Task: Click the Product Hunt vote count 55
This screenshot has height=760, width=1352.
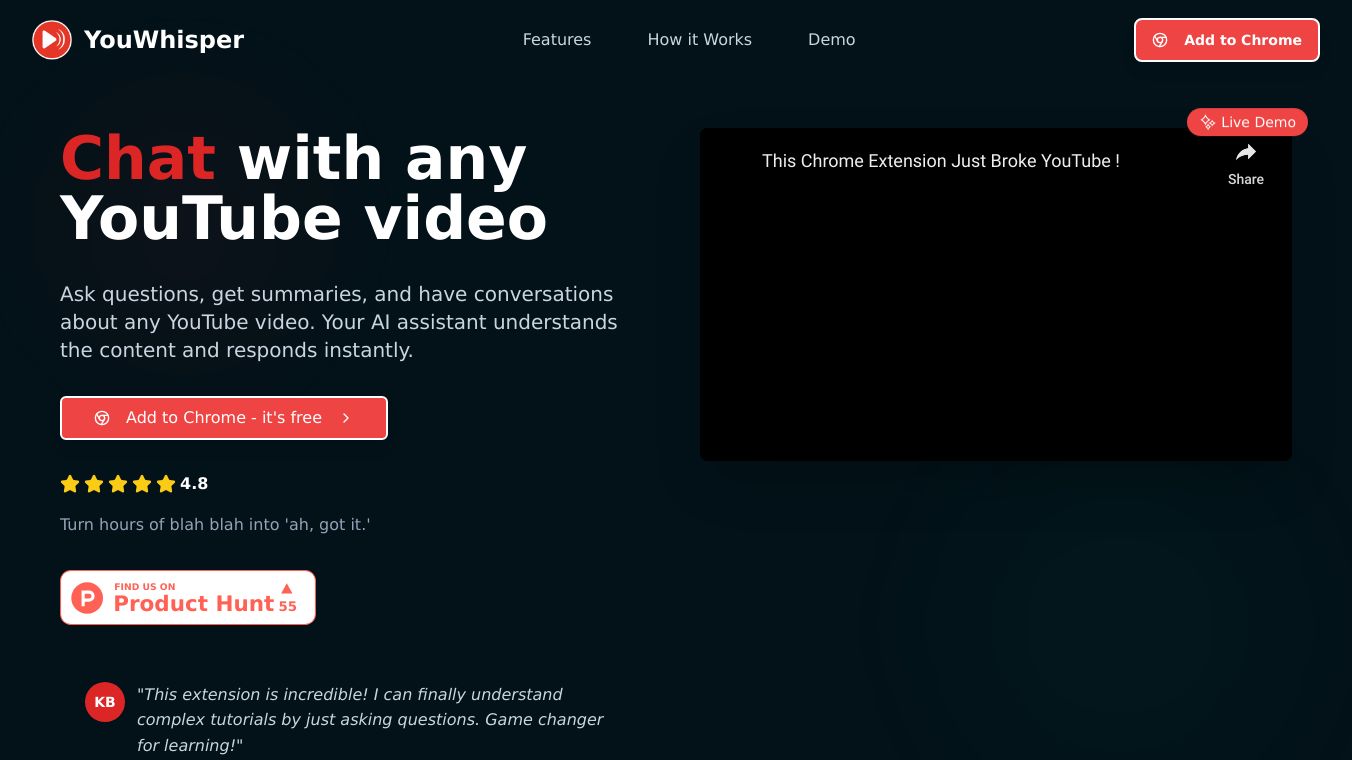Action: (288, 606)
